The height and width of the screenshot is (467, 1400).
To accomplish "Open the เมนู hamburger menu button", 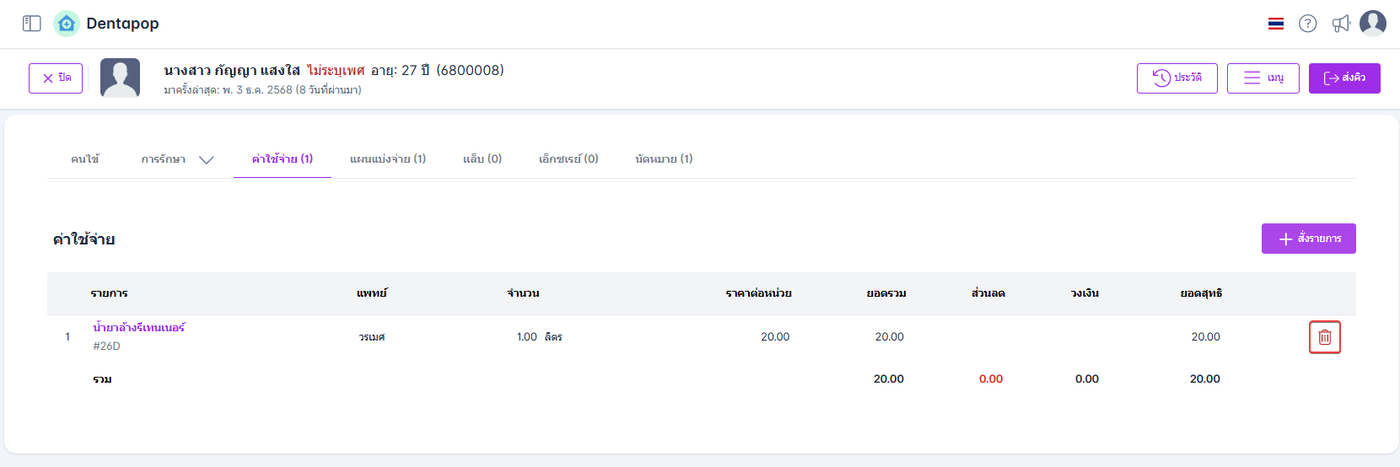I will point(1262,78).
